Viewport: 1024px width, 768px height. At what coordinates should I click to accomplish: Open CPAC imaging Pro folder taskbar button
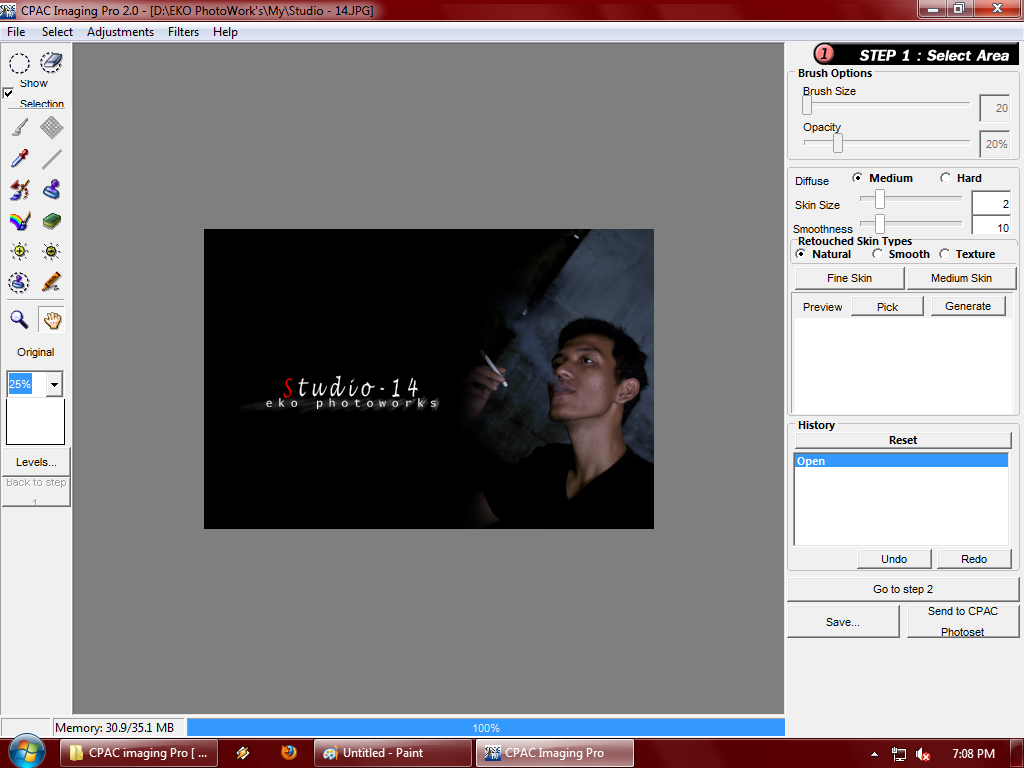point(139,753)
